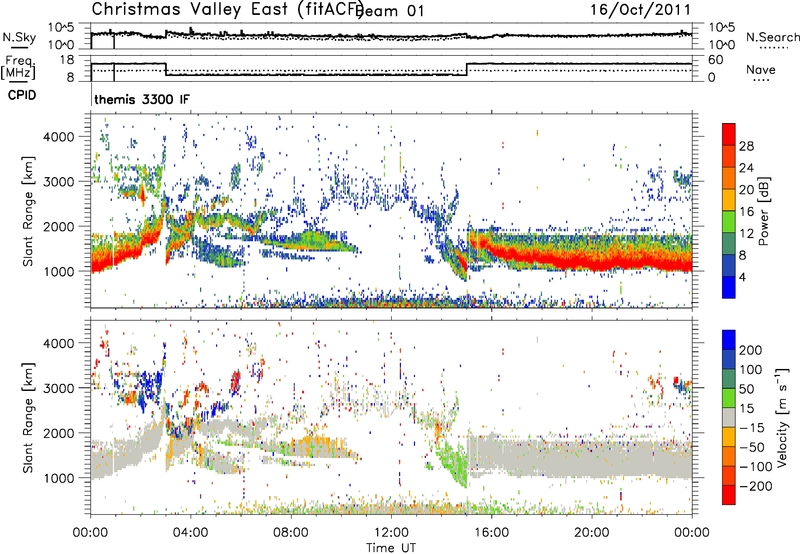Click the 'Velocity [m s-1]' colorbar label
Screen dimensions: 800x554
pyautogui.click(x=782, y=418)
